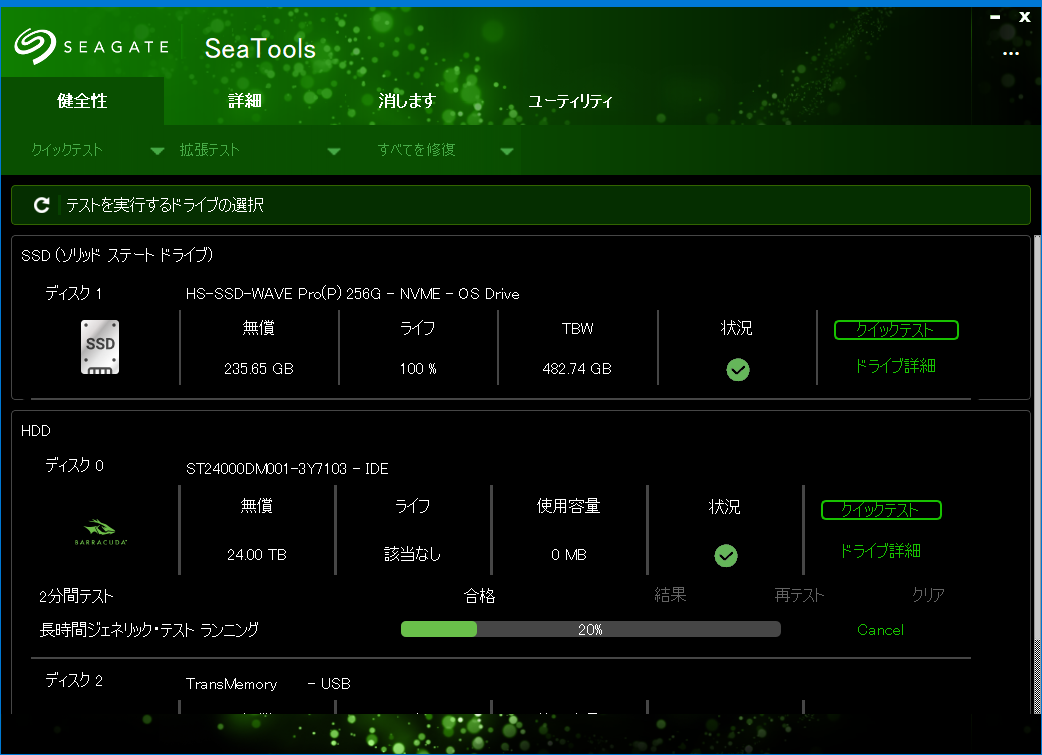
Task: Expand the クイックテスト dropdown arrow
Action: (x=157, y=151)
